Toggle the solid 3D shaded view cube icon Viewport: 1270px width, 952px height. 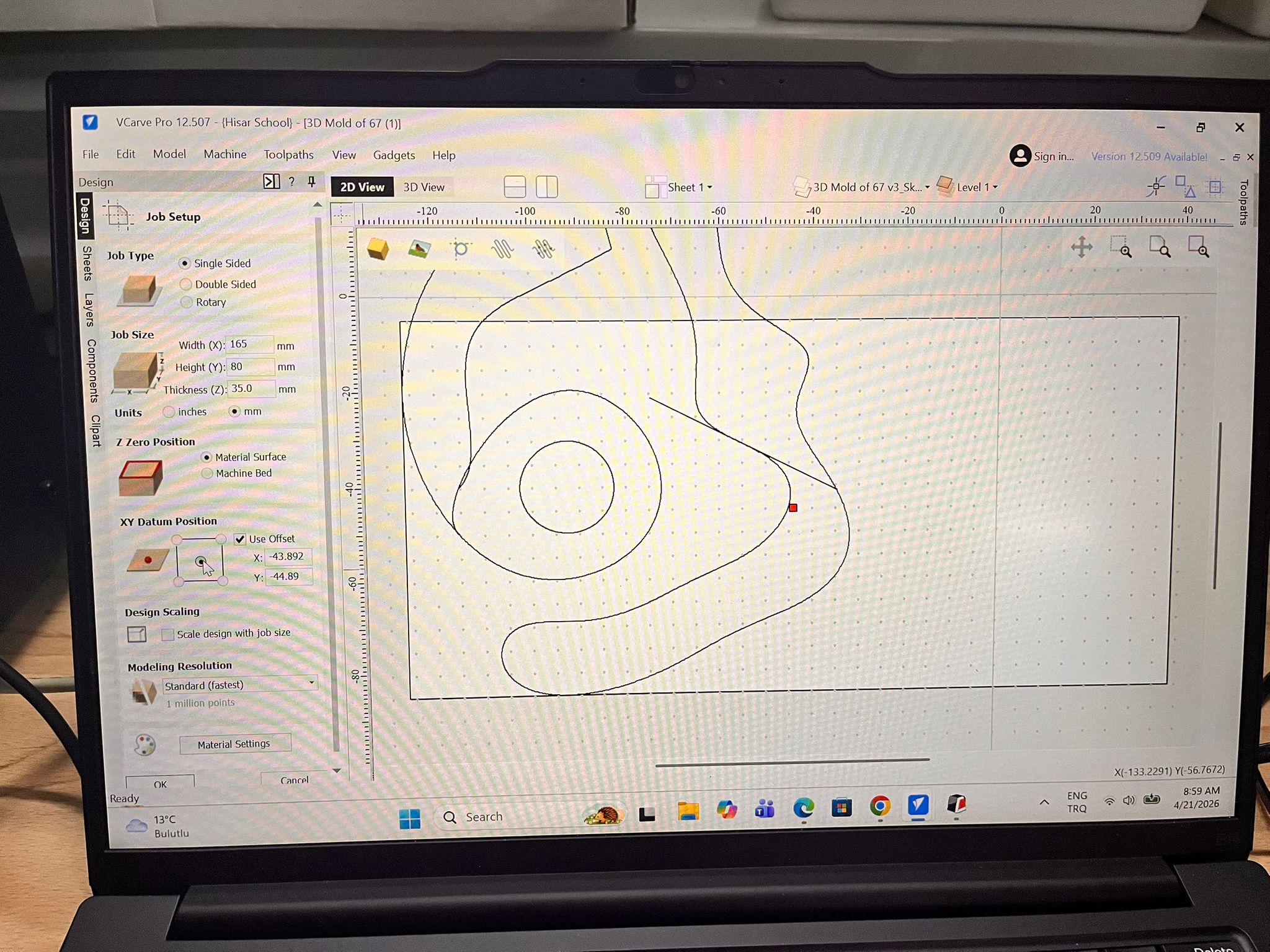[378, 249]
